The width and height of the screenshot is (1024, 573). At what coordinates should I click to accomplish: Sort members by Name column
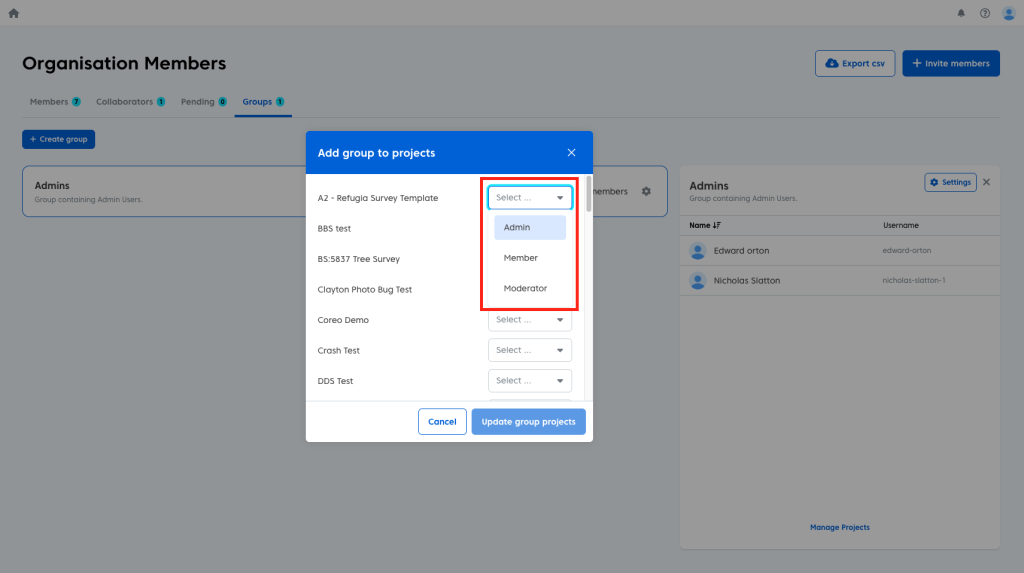pos(705,225)
